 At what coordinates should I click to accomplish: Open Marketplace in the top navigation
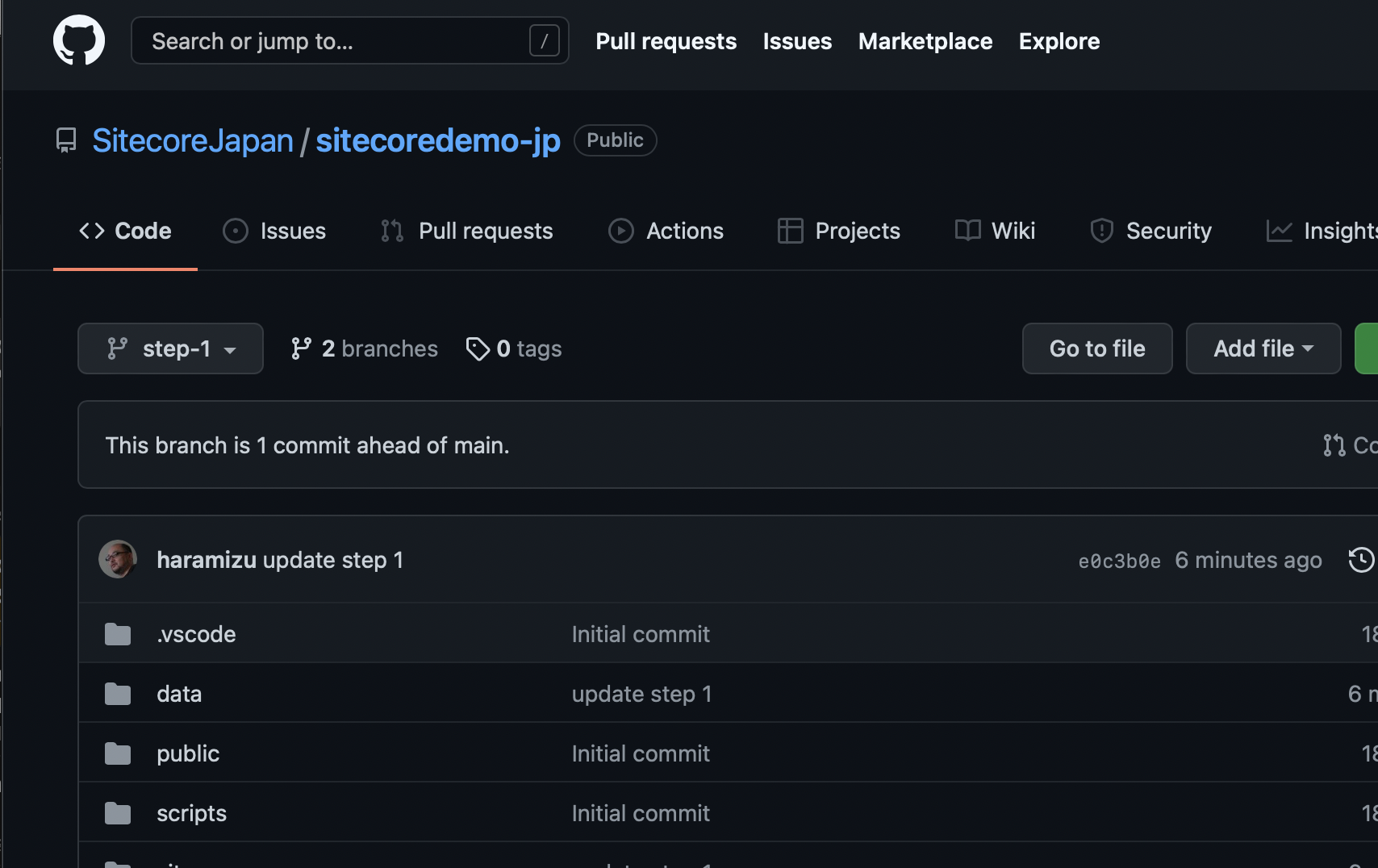925,41
